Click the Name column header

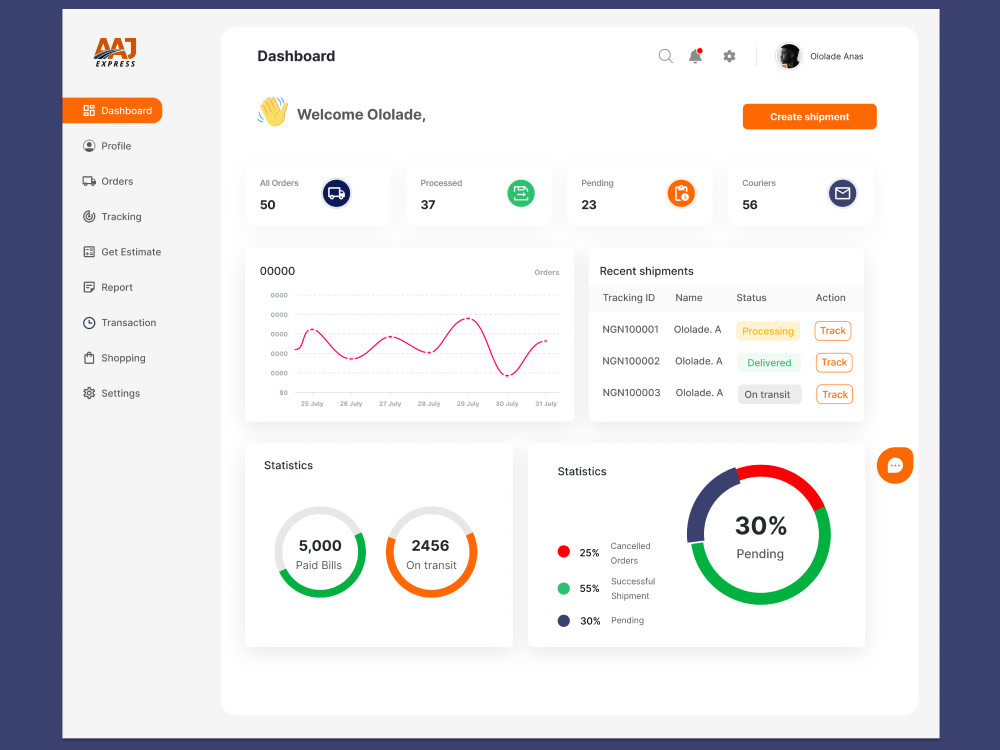pos(689,298)
